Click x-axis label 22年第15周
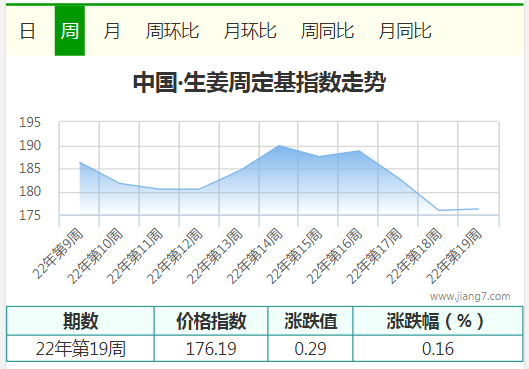The height and width of the screenshot is (369, 529). [295, 256]
